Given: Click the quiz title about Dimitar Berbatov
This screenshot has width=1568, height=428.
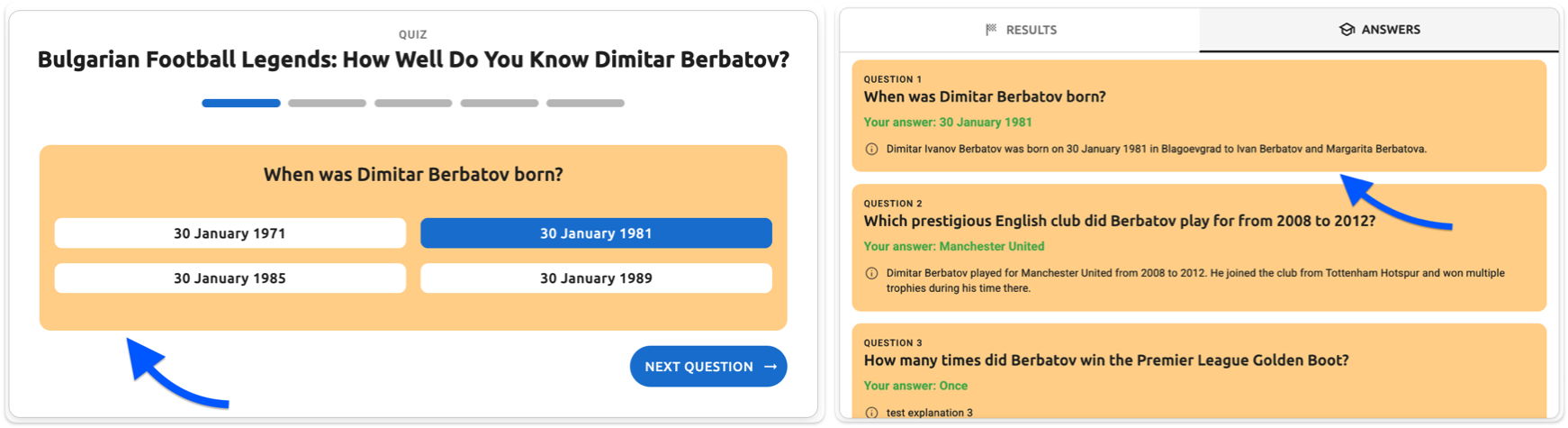Looking at the screenshot, I should [x=413, y=59].
